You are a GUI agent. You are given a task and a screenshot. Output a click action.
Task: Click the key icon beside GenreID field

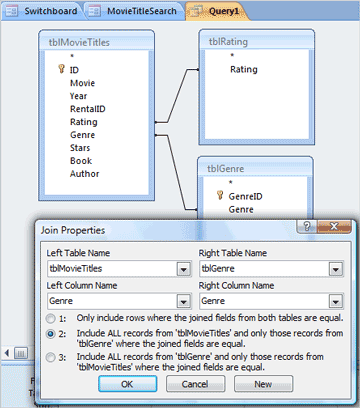click(220, 195)
